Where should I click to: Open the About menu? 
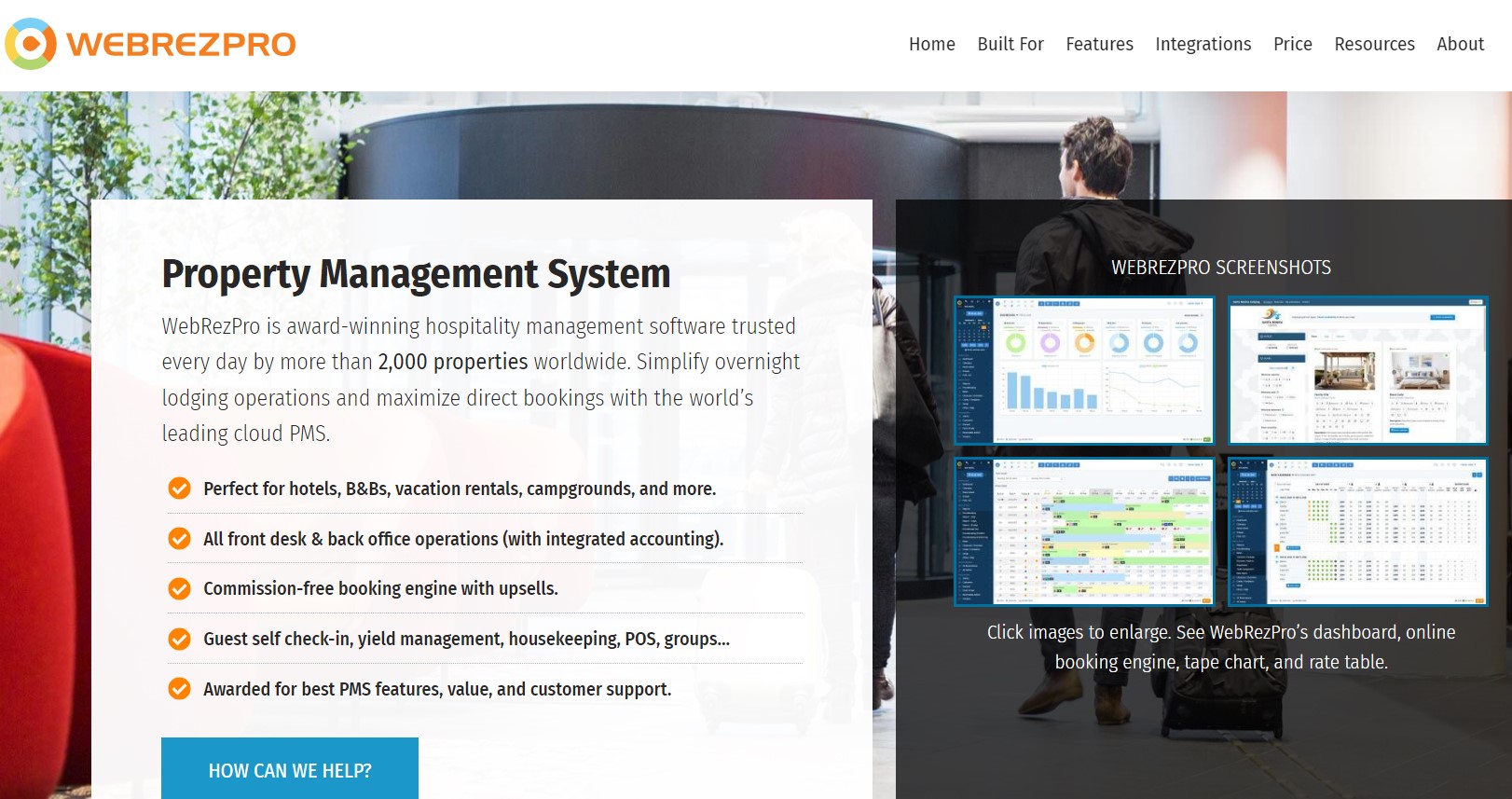[x=1461, y=44]
